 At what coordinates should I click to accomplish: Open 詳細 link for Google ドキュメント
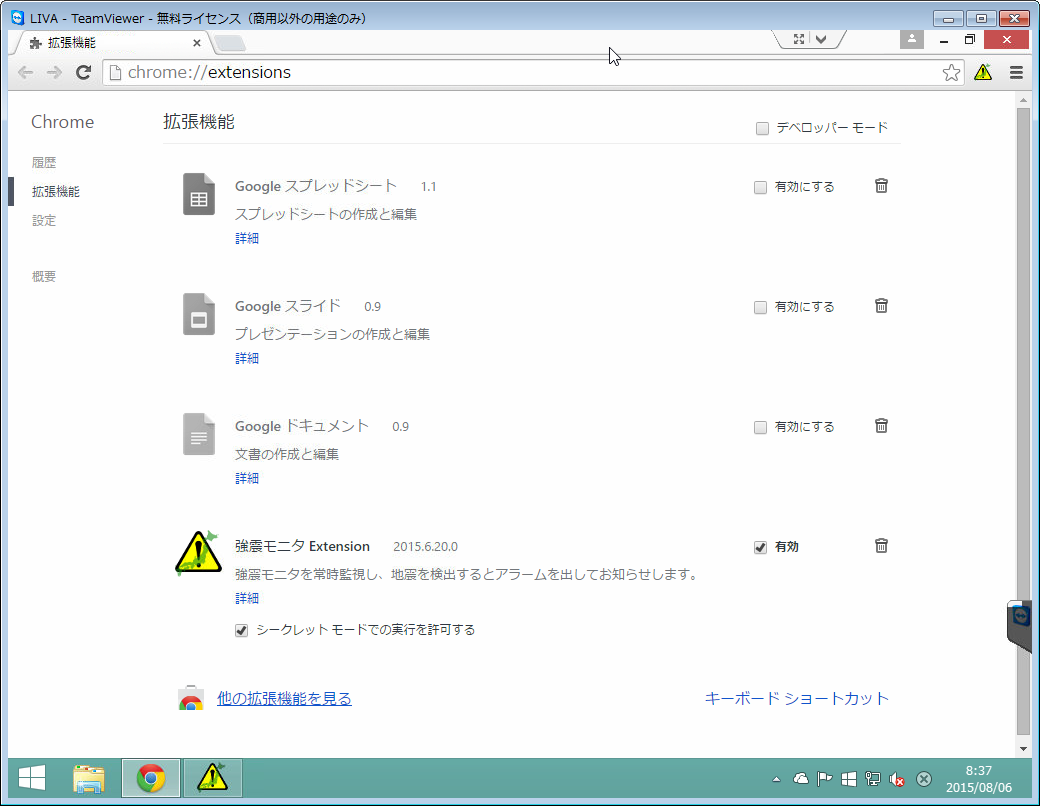247,478
